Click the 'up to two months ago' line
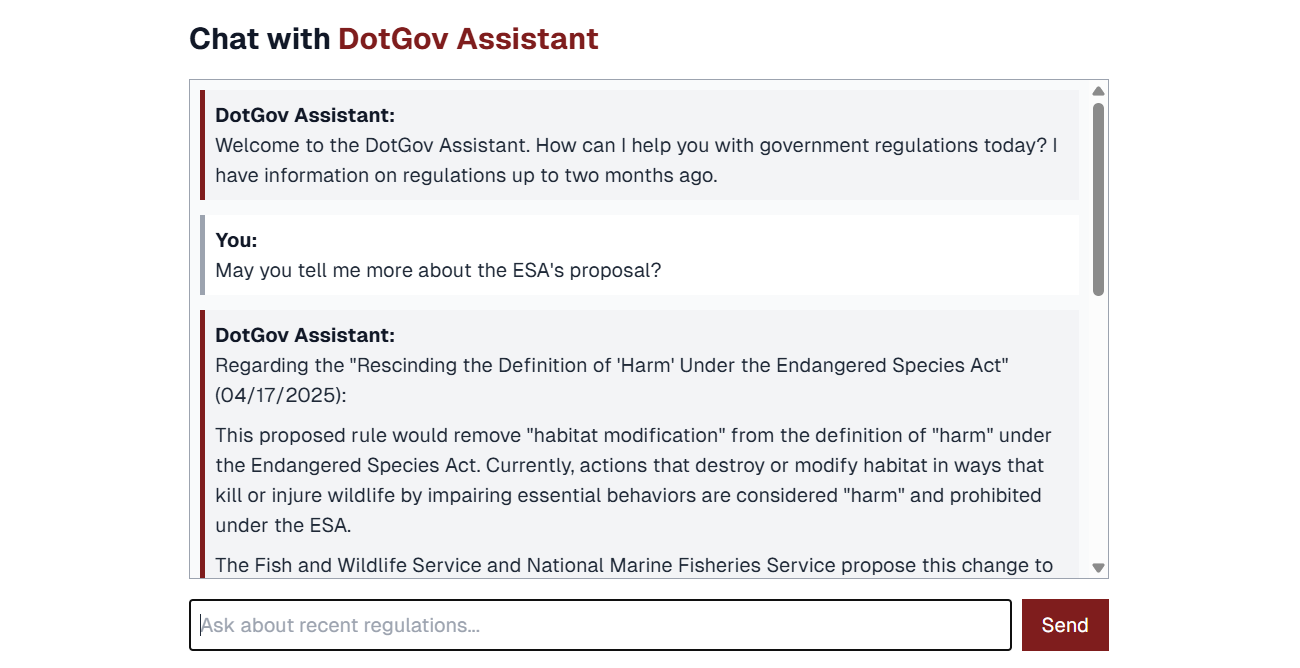1300x668 pixels. click(x=465, y=175)
